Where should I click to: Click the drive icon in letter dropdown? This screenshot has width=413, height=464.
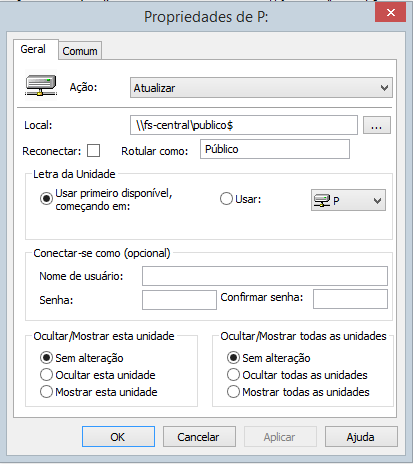(322, 201)
